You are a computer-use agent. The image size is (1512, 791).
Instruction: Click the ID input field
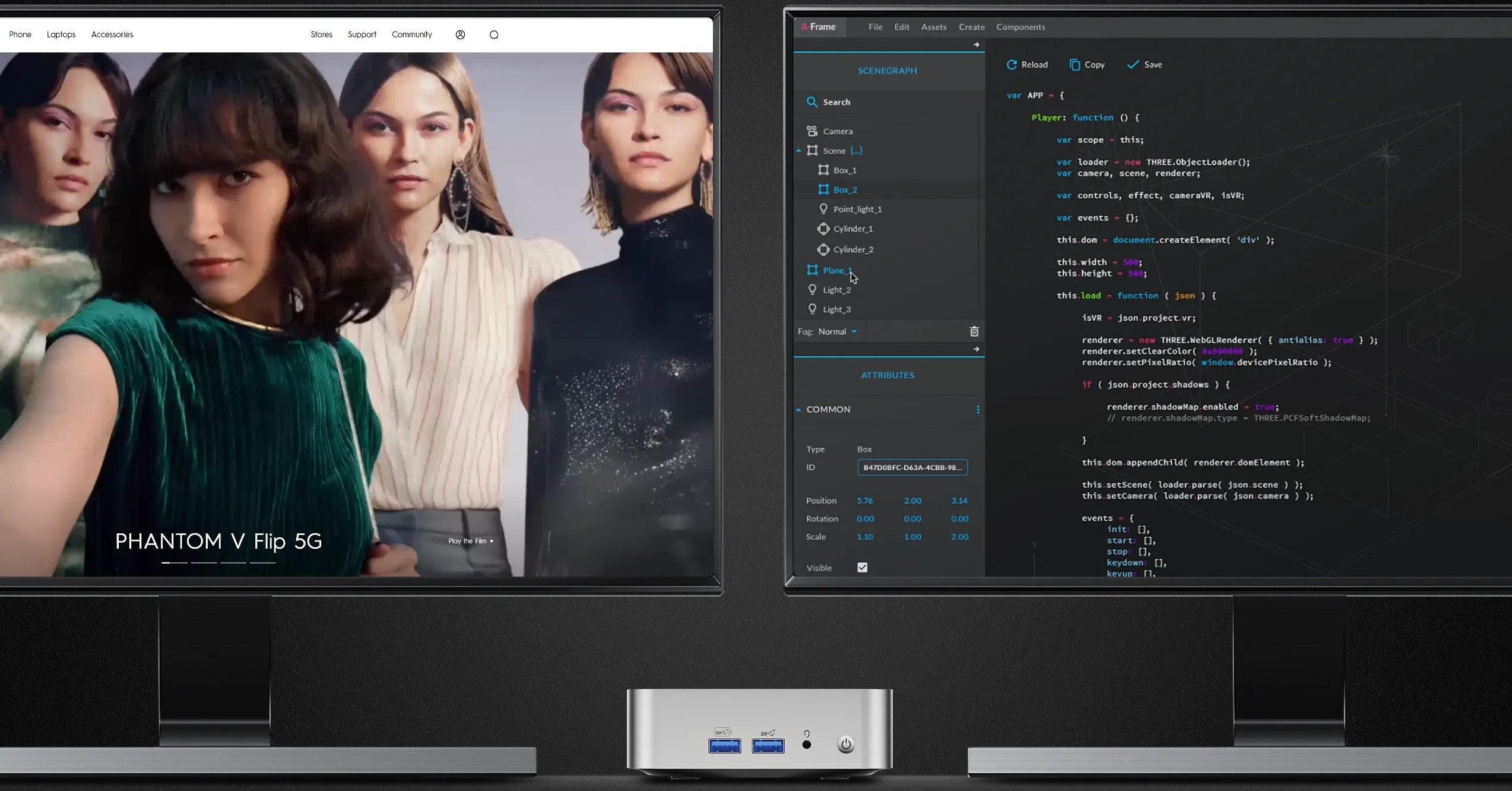click(x=912, y=467)
